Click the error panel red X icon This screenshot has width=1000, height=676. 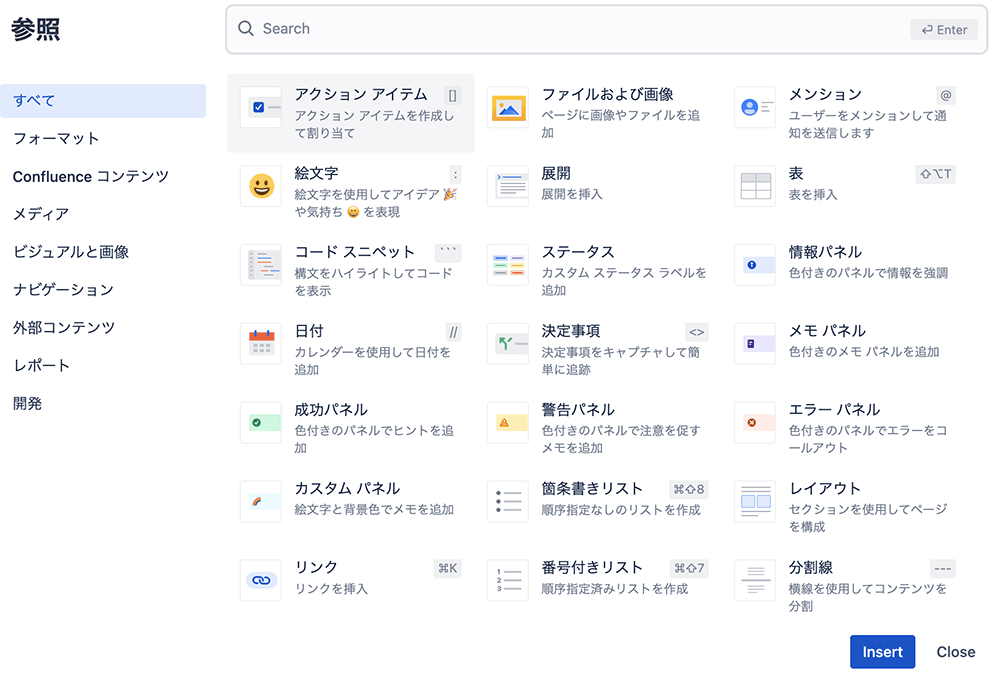(755, 422)
